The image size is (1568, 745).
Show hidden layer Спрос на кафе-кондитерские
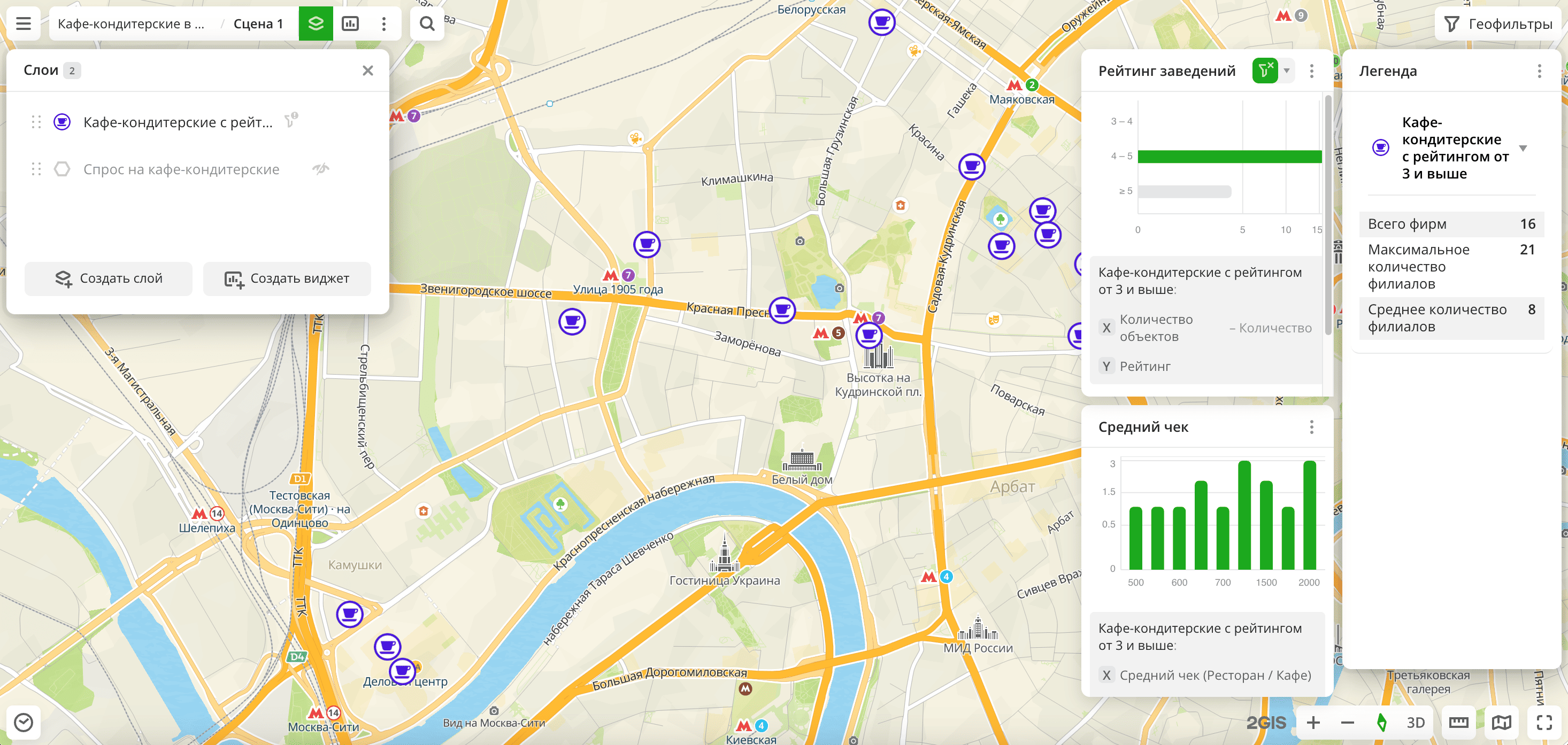pyautogui.click(x=321, y=169)
